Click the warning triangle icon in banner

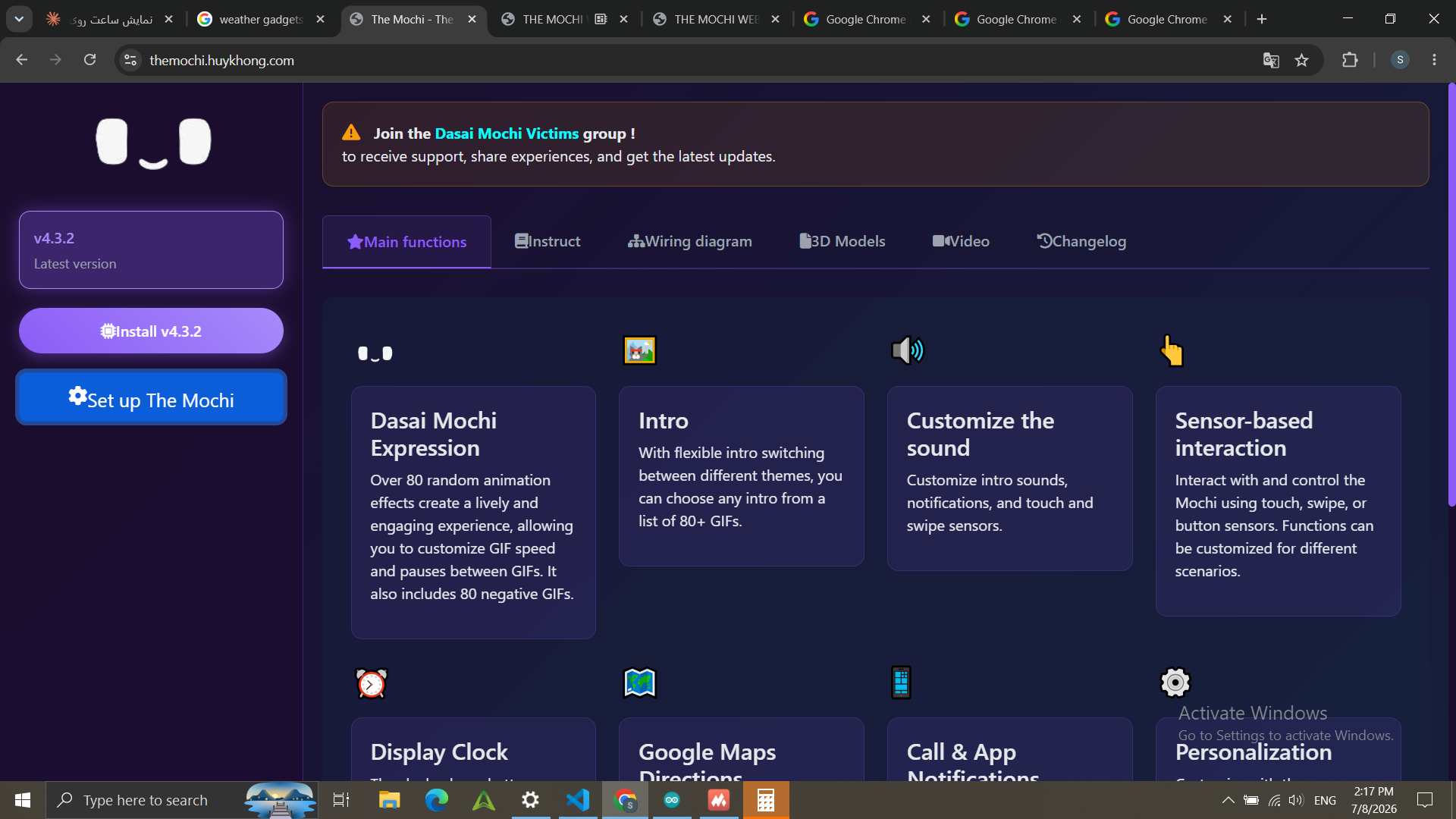pyautogui.click(x=351, y=133)
